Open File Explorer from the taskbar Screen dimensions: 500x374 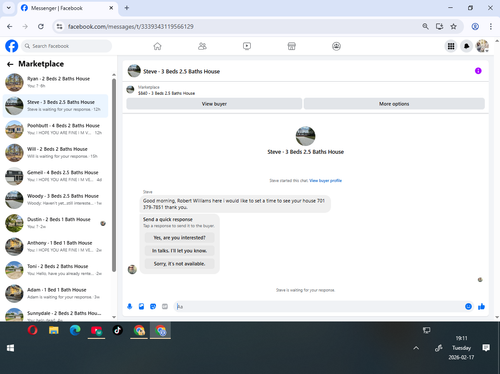pyautogui.click(x=54, y=330)
